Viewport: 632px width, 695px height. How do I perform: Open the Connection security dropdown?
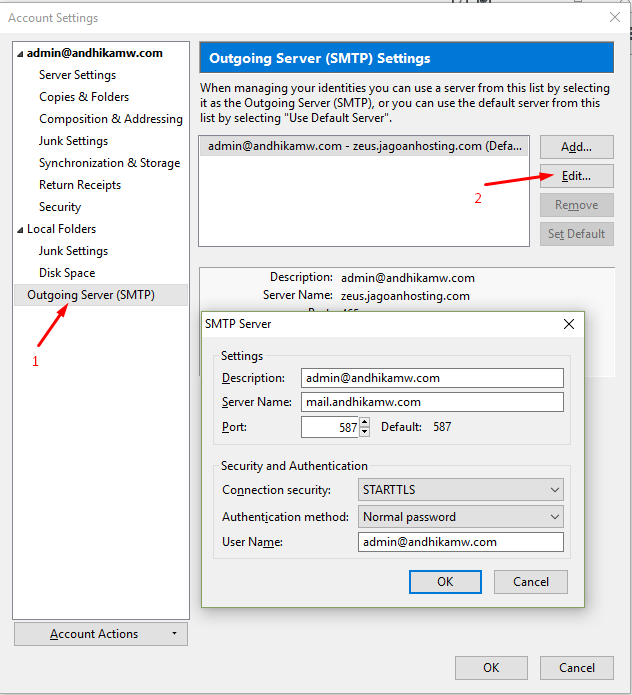pos(460,490)
